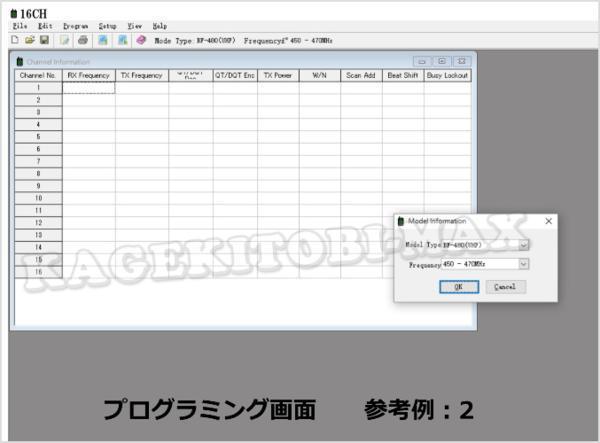This screenshot has width=600, height=443.
Task: Click the read from radio icon
Action: [103, 40]
